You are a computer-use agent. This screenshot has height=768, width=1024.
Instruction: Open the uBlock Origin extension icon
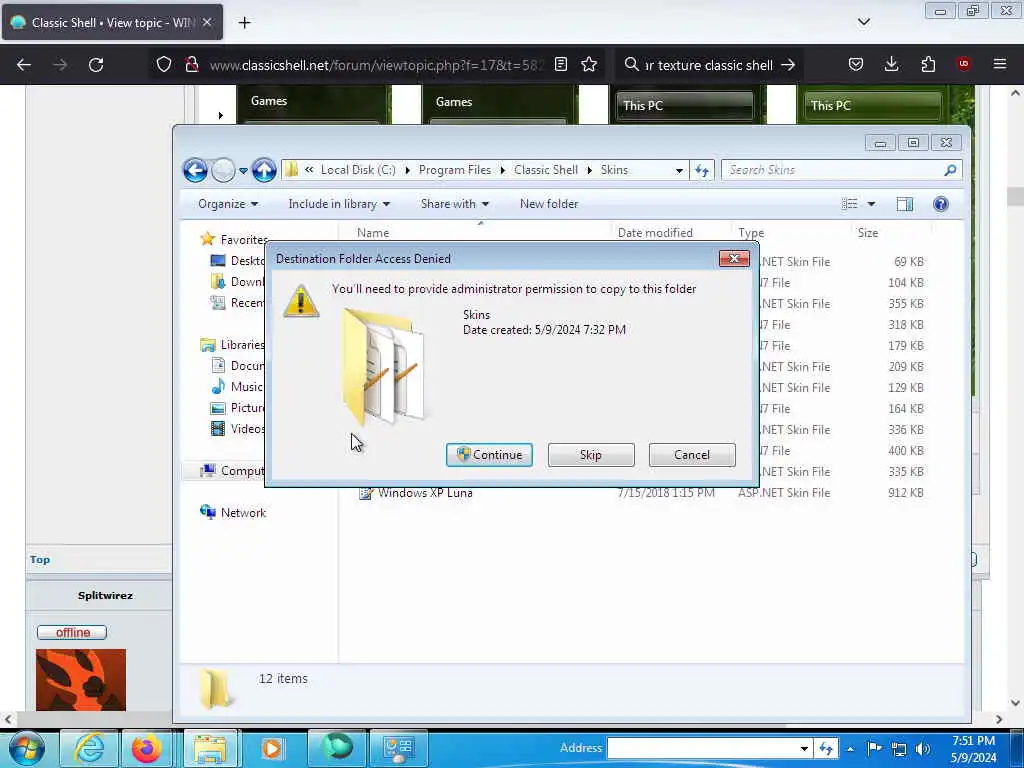tap(964, 64)
